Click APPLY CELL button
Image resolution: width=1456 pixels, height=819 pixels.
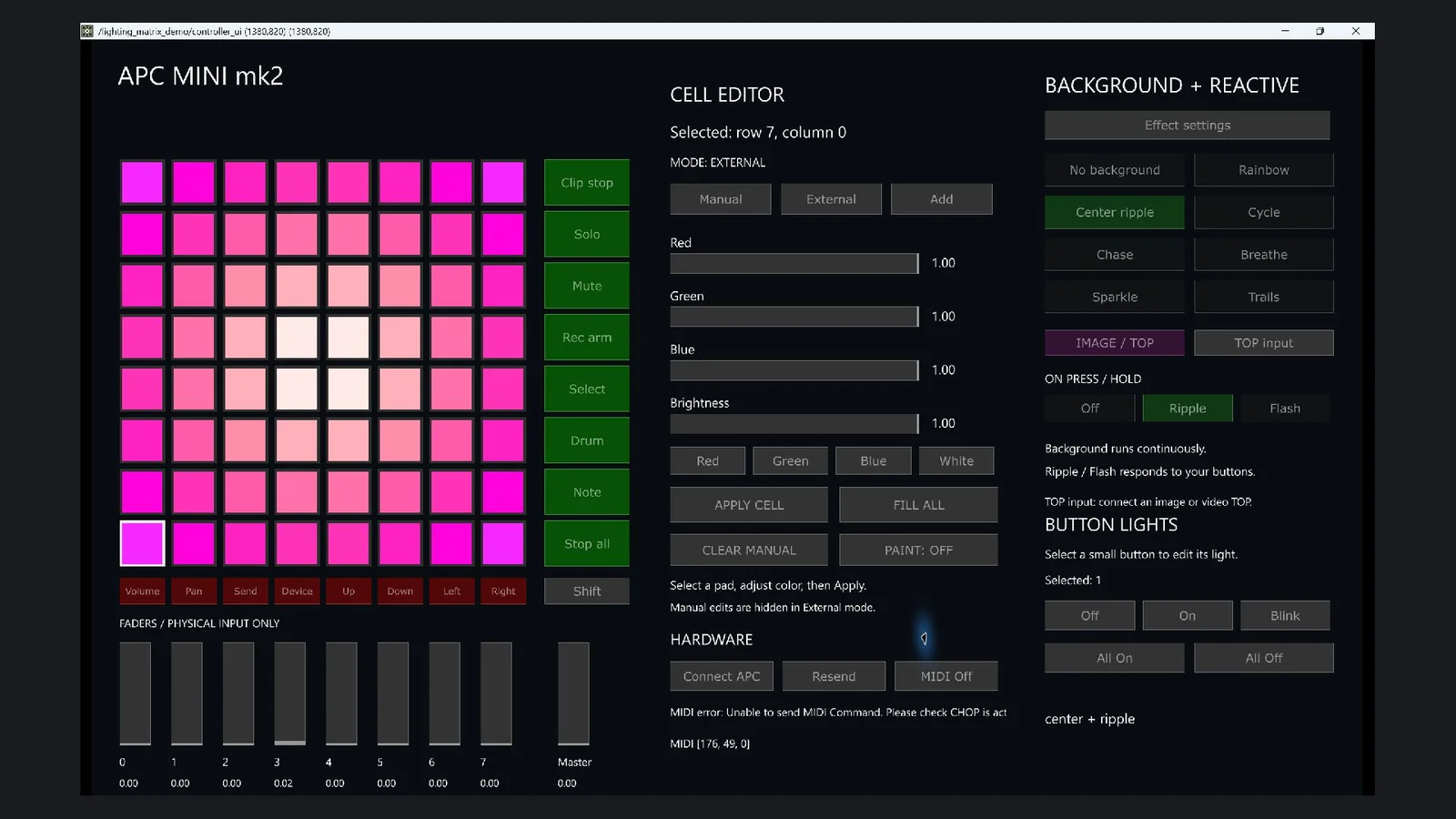[749, 505]
